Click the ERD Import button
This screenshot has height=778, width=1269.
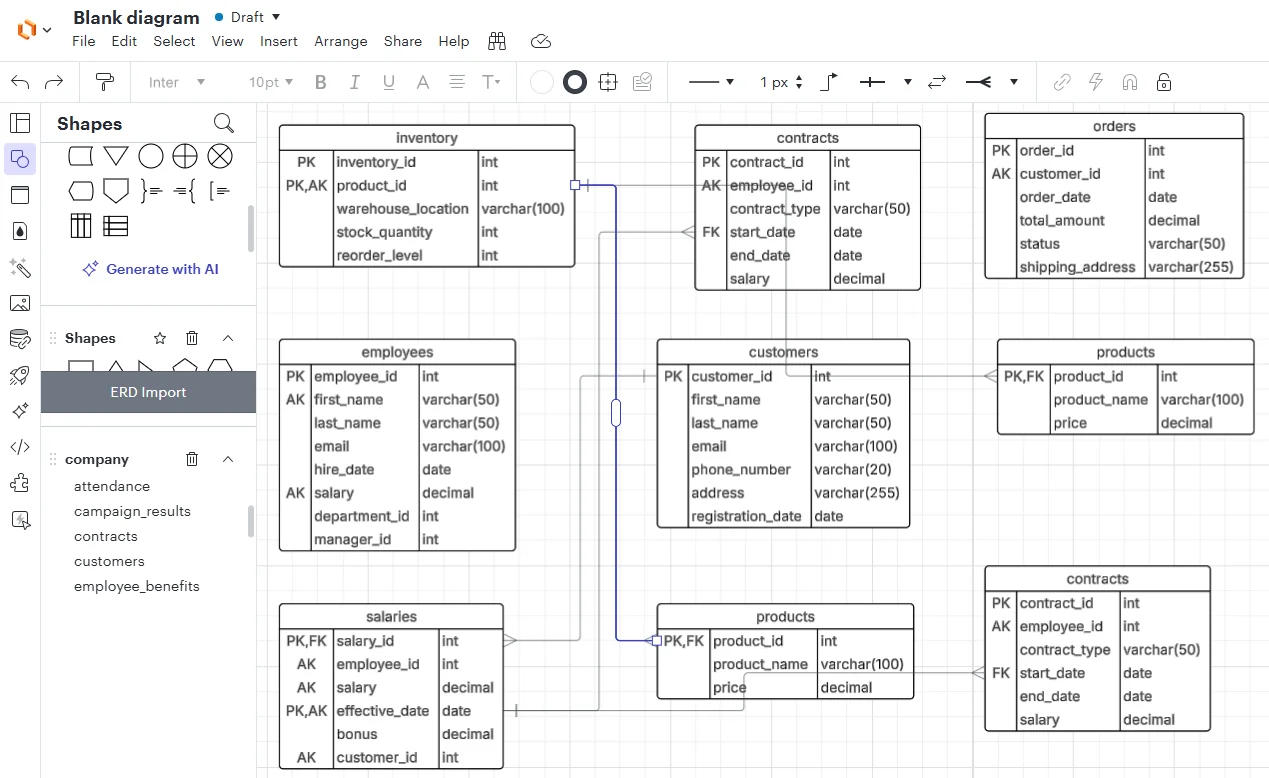pos(148,392)
